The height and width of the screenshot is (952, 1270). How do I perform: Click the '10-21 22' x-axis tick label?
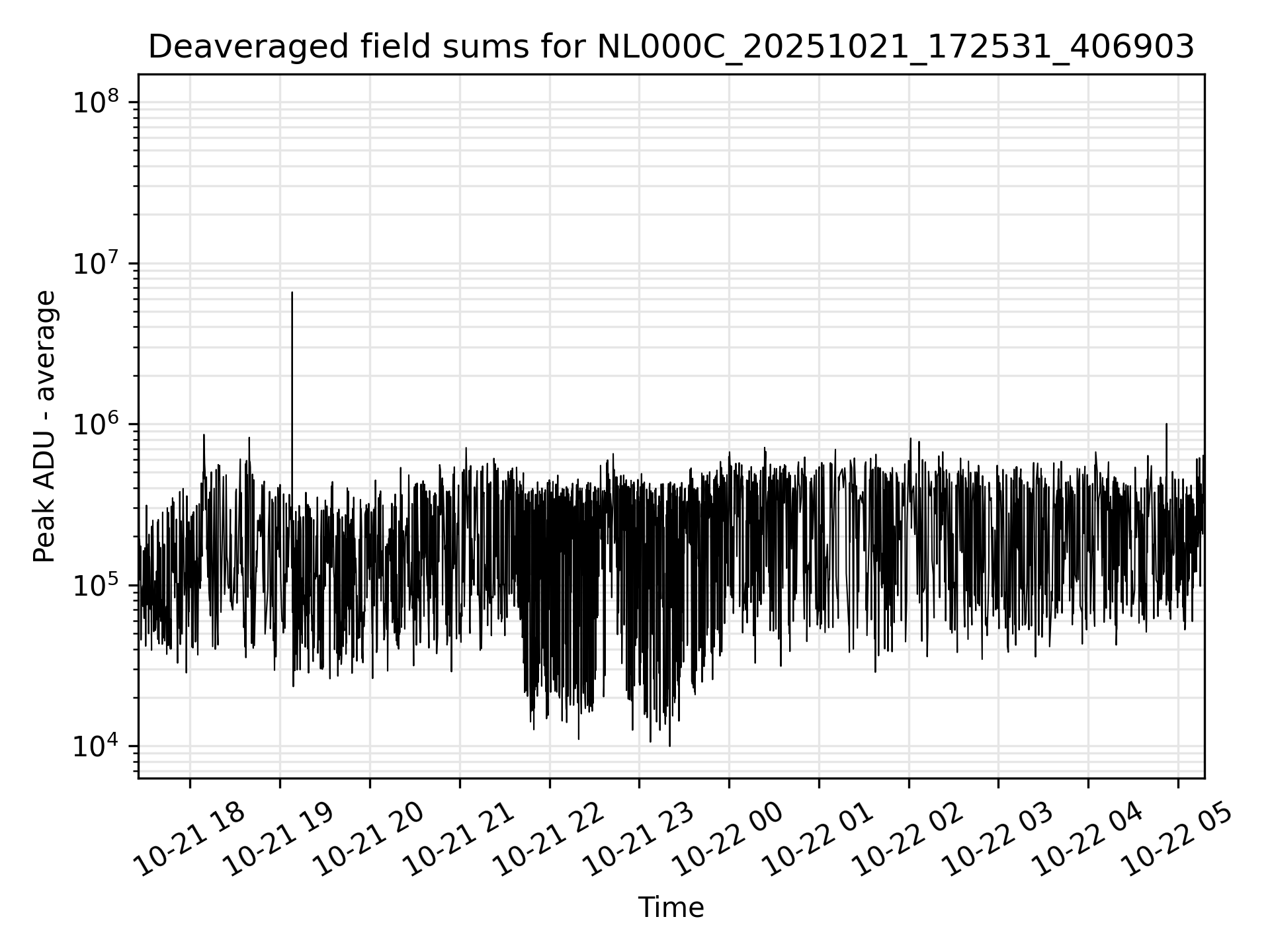(548, 840)
